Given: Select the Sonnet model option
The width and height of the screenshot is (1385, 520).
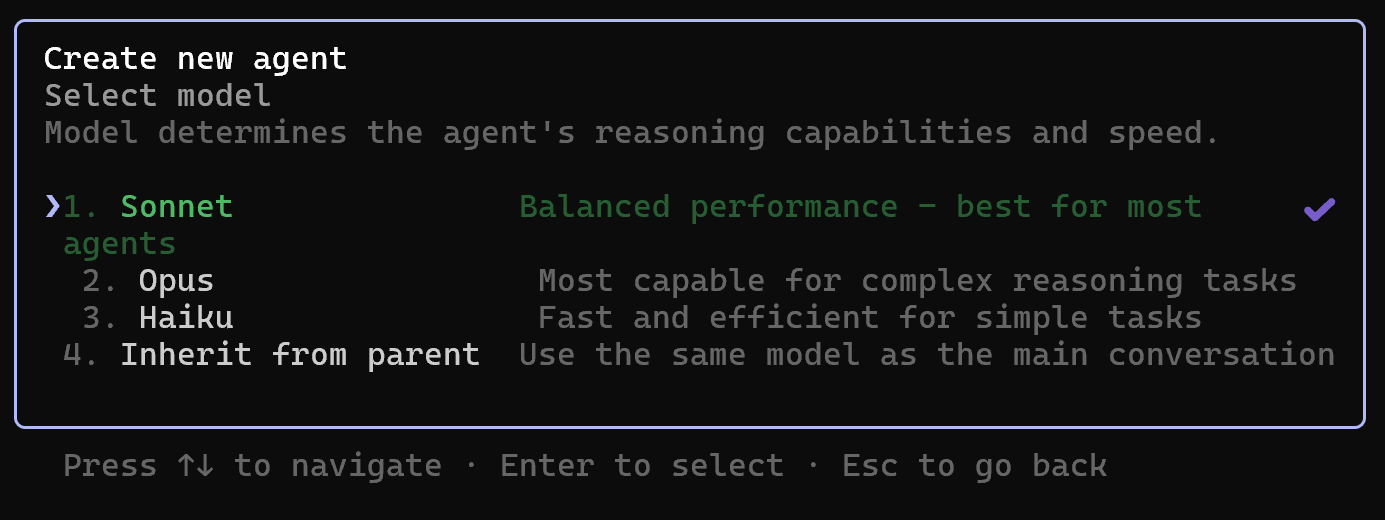Looking at the screenshot, I should click(176, 207).
